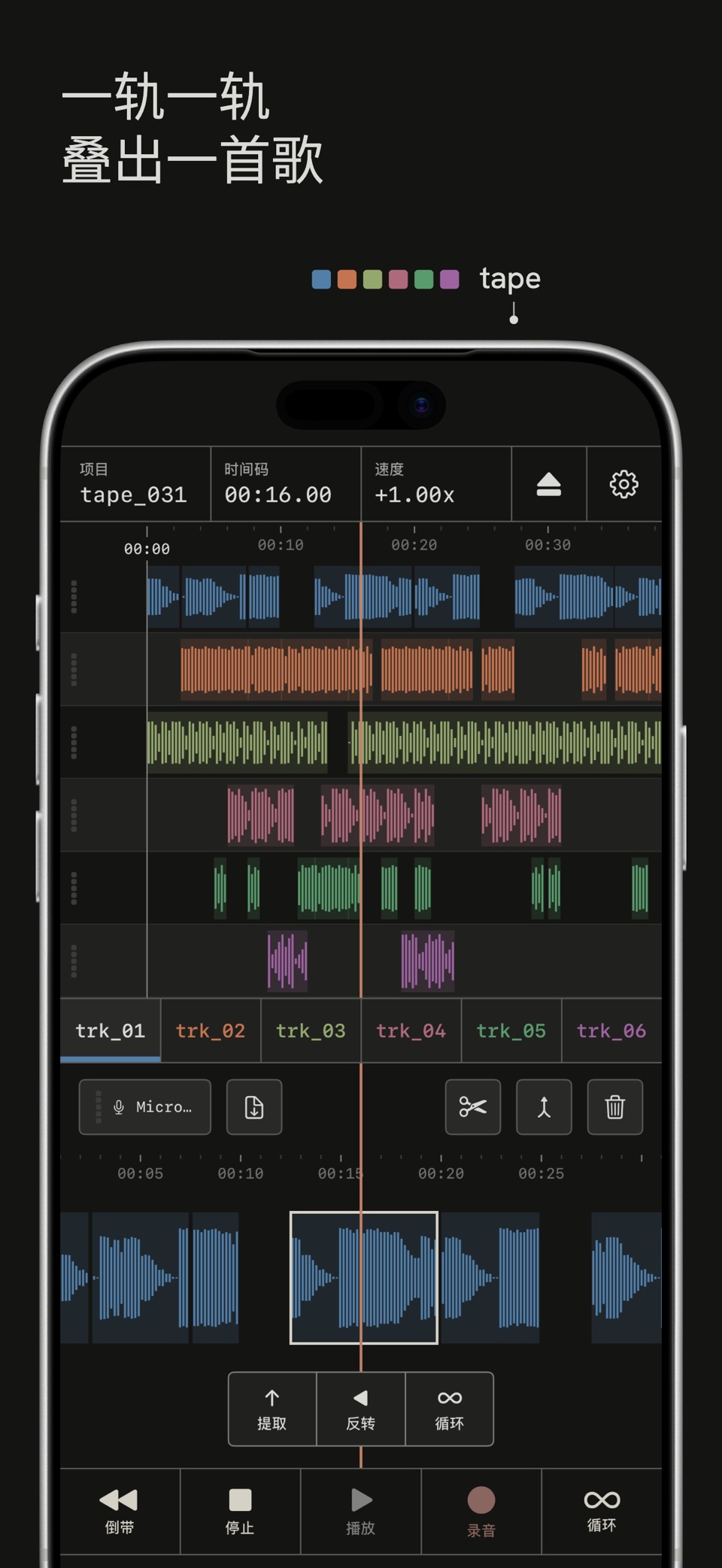Image resolution: width=722 pixels, height=1568 pixels.
Task: Open settings via the gear icon
Action: click(x=623, y=484)
